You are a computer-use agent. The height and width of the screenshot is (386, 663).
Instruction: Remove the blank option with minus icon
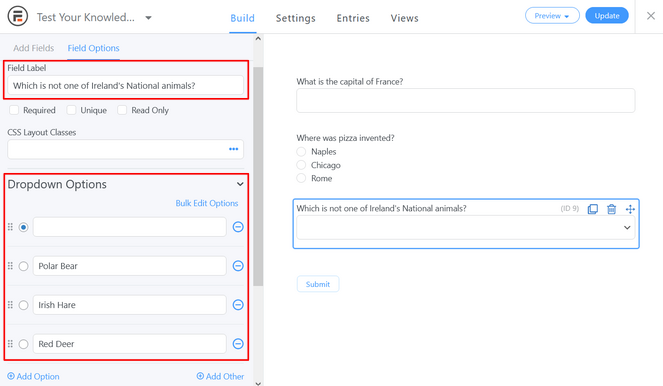[238, 227]
